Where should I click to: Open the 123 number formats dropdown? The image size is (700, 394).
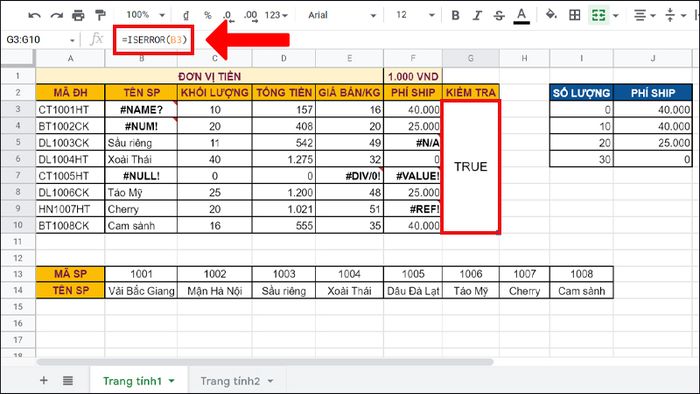[276, 16]
